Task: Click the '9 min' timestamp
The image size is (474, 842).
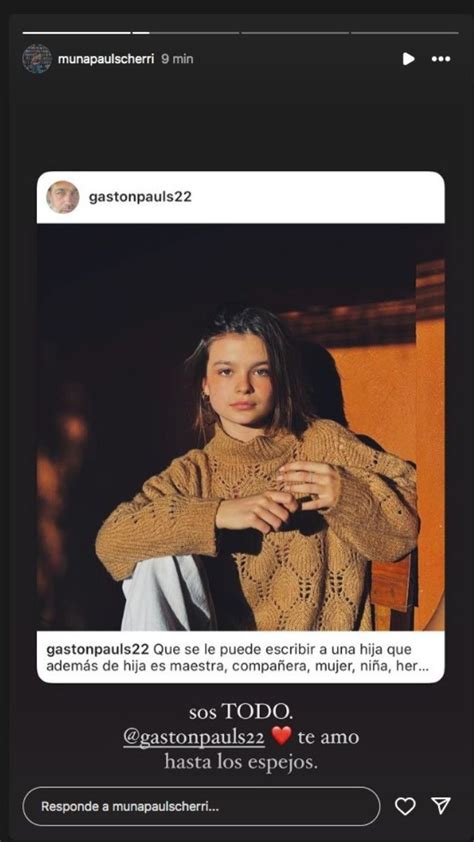Action: coord(177,59)
